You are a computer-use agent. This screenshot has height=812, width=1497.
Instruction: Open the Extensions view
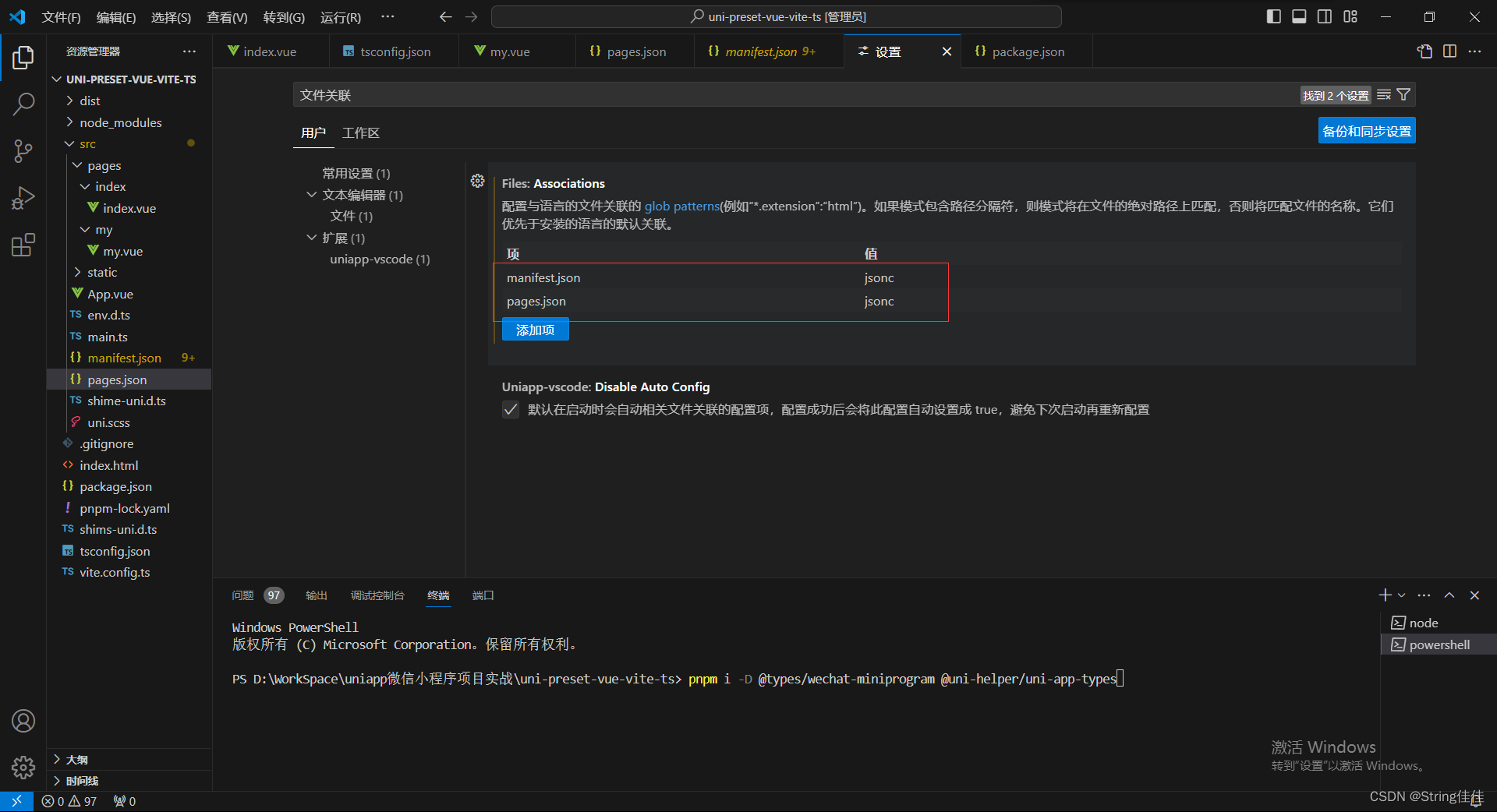coord(23,244)
